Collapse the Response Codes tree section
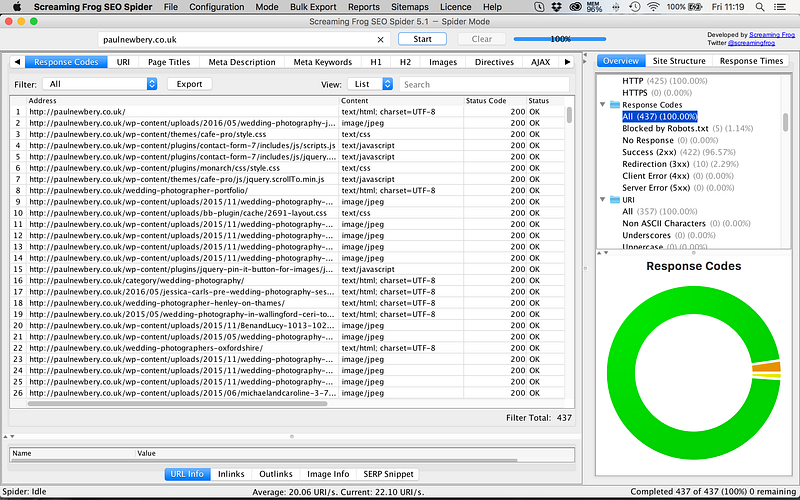The width and height of the screenshot is (800, 500). 603,105
